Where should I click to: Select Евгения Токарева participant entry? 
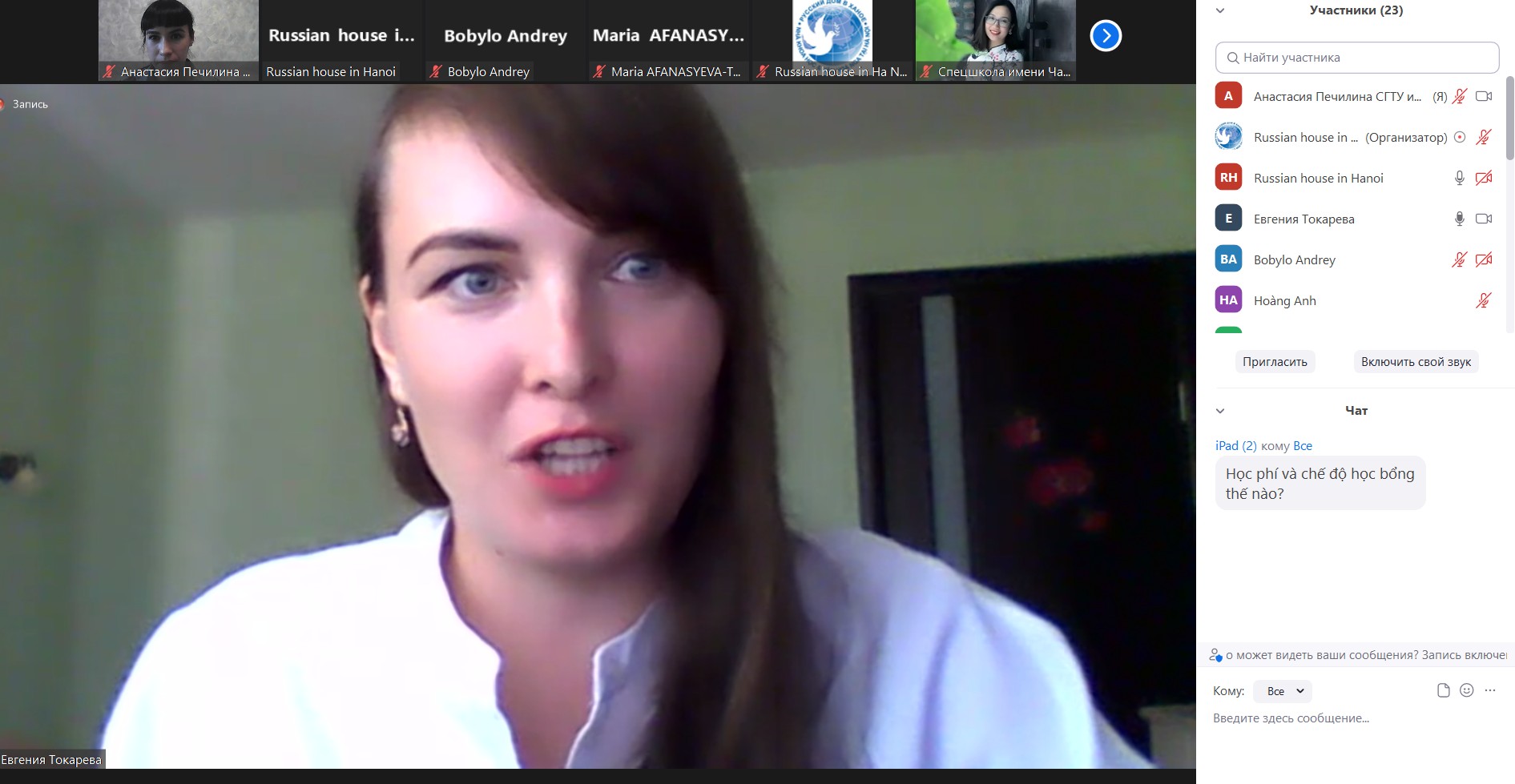tap(1303, 219)
